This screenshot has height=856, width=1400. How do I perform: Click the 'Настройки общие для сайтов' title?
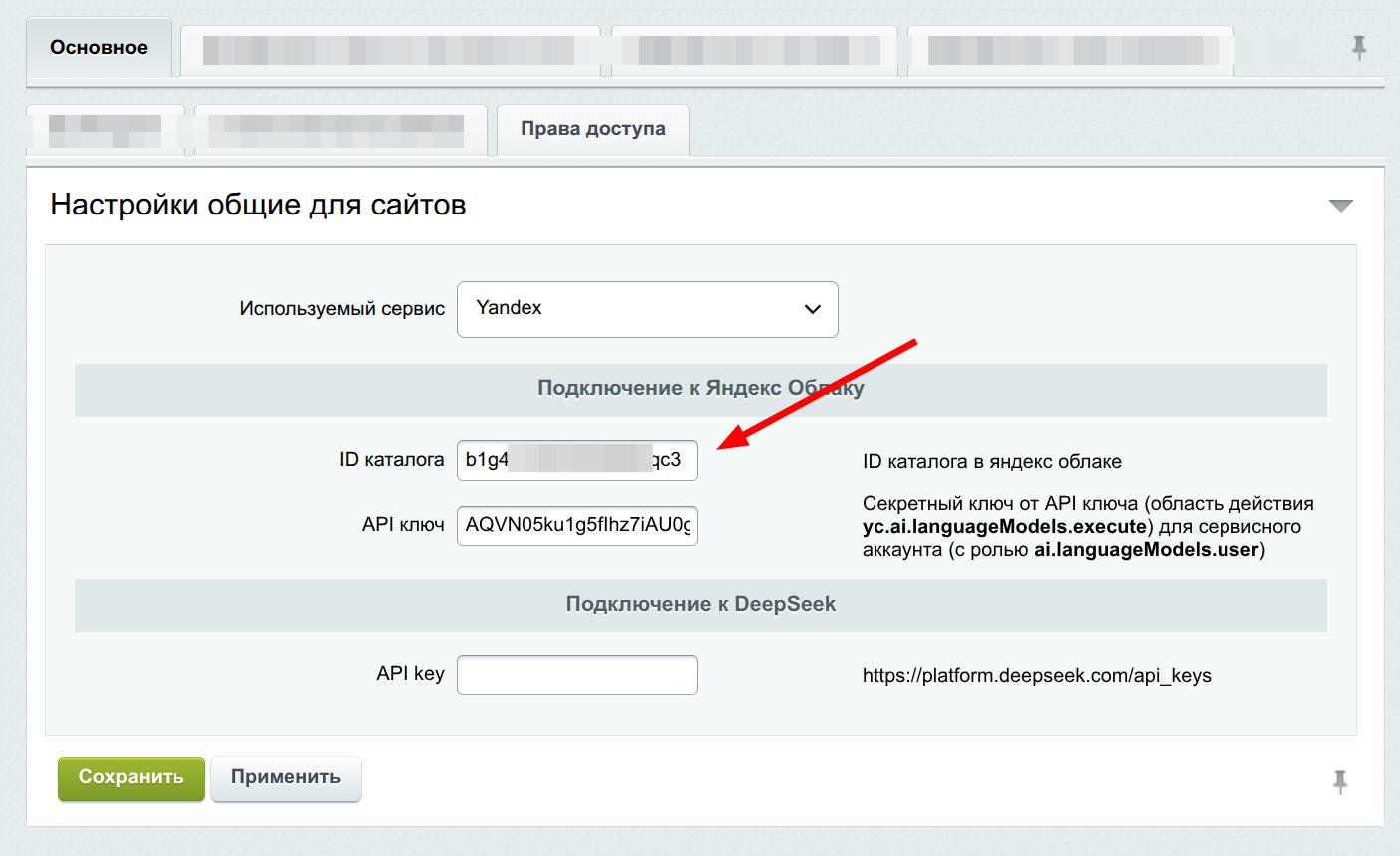[258, 206]
